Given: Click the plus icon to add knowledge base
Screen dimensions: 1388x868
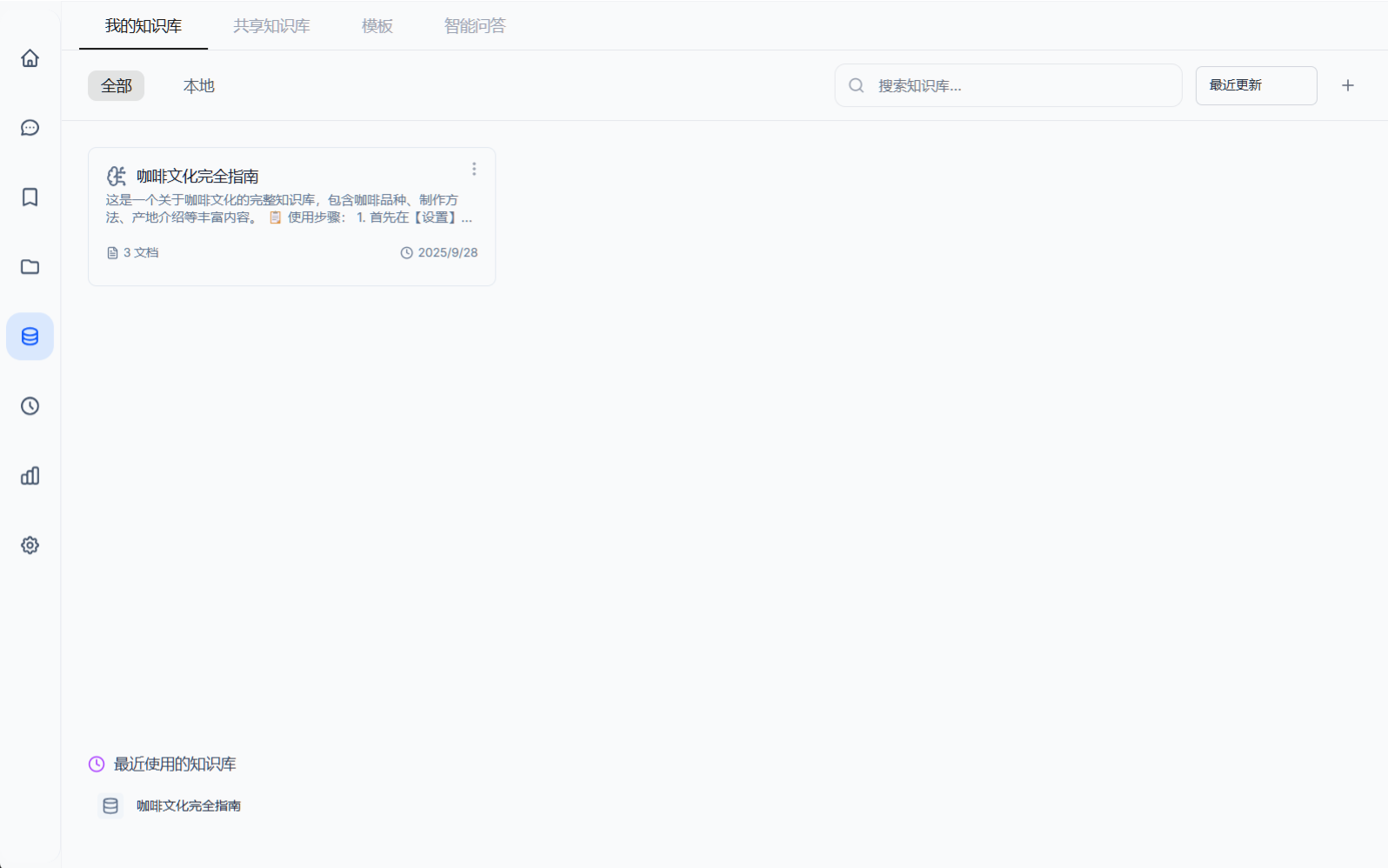Looking at the screenshot, I should pyautogui.click(x=1347, y=85).
